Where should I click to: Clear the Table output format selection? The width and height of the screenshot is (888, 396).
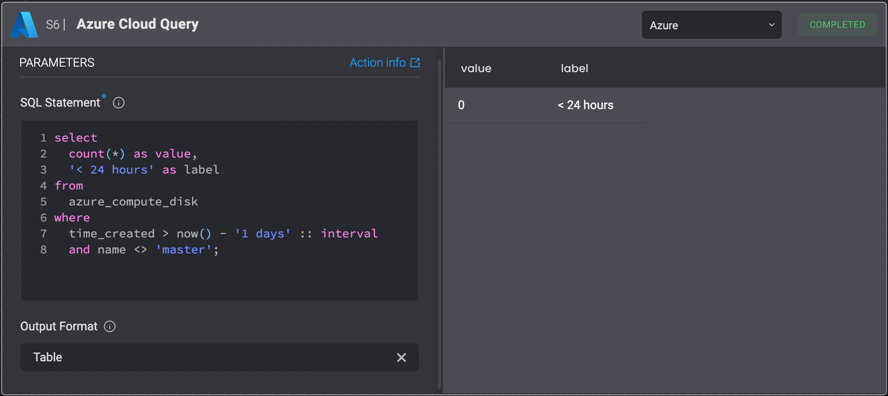(x=402, y=357)
